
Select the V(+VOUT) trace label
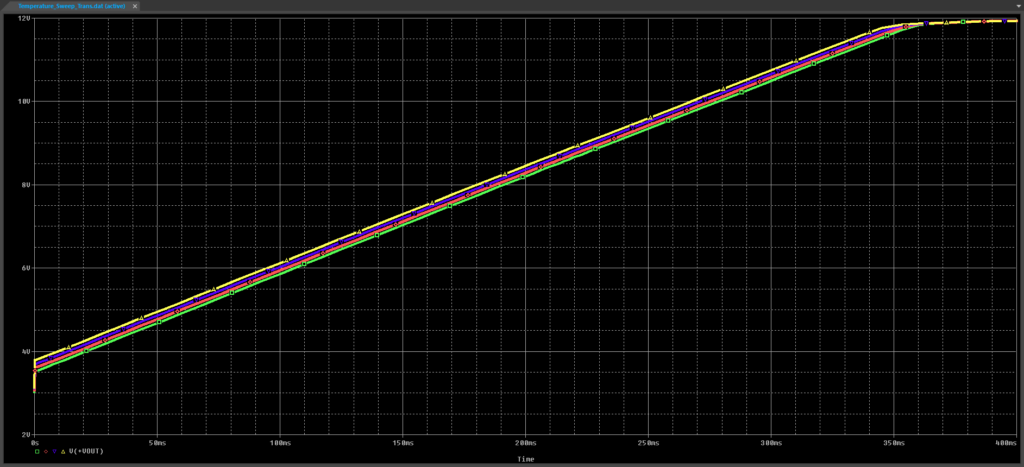(x=86, y=452)
